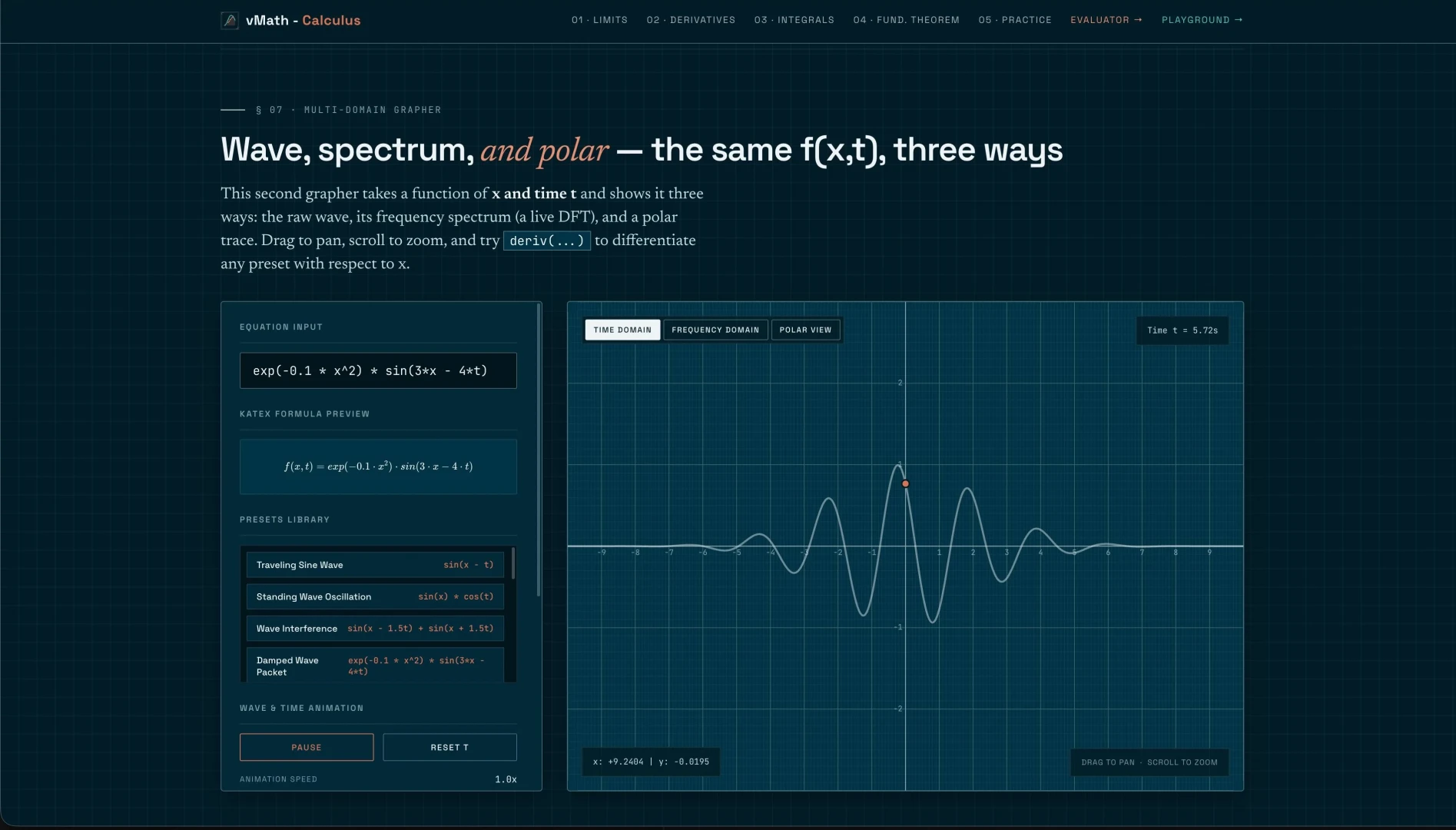
Task: Open the Evaluator link
Action: coord(1106,20)
